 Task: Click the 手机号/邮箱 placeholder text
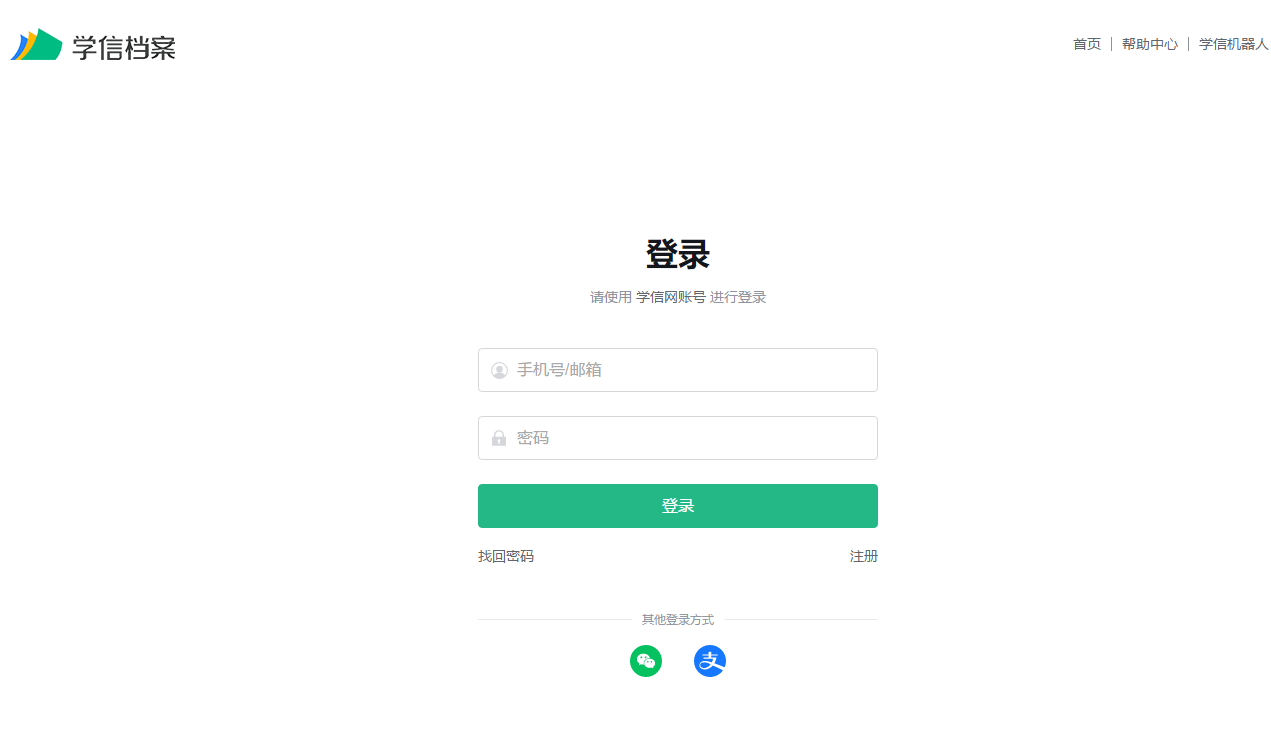[x=559, y=370]
